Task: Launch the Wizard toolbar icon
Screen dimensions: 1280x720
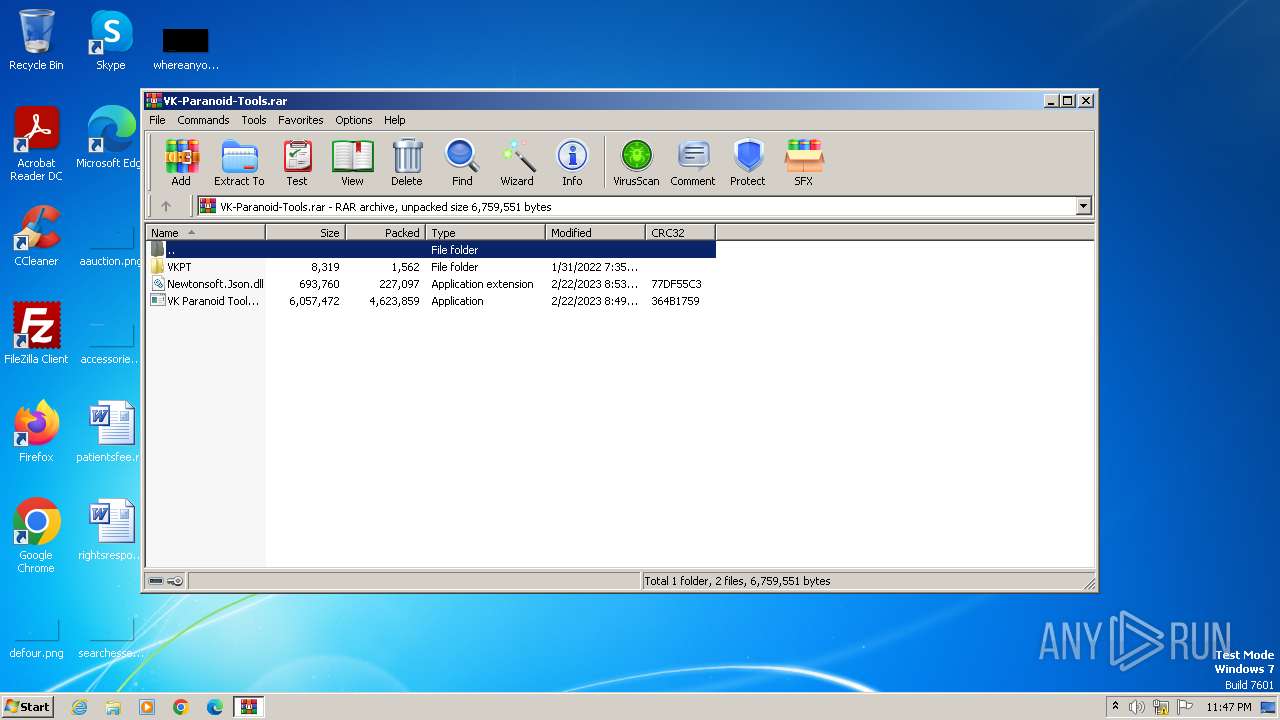Action: (517, 163)
